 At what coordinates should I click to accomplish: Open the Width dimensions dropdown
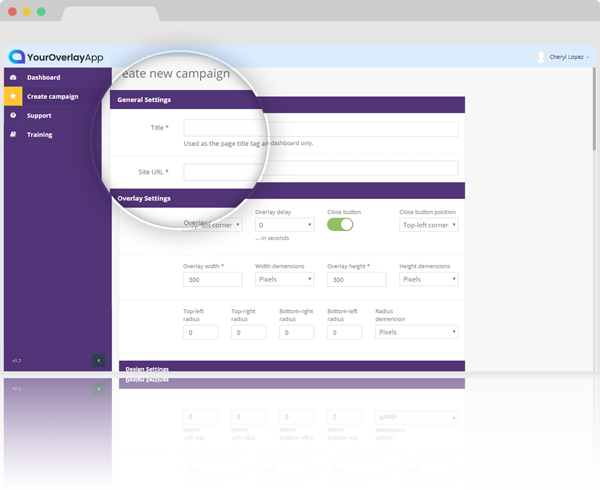284,280
